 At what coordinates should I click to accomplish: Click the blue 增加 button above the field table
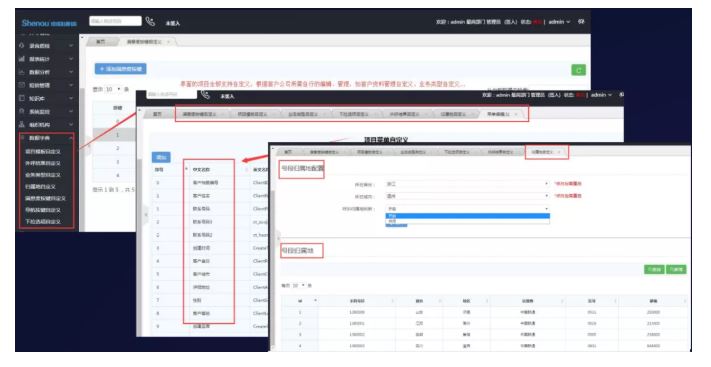tap(161, 157)
